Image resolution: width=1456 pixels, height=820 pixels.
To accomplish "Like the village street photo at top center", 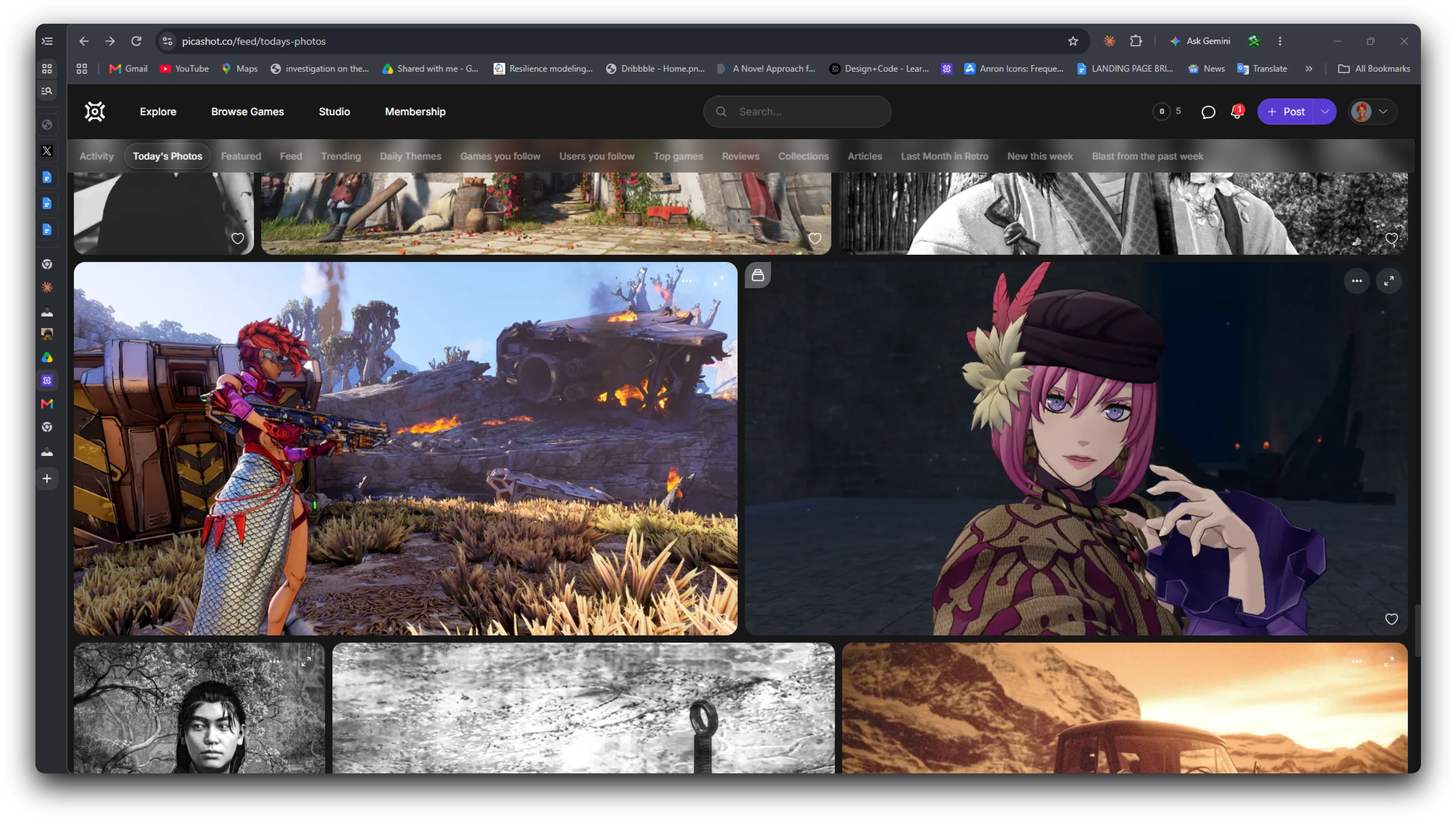I will 814,239.
